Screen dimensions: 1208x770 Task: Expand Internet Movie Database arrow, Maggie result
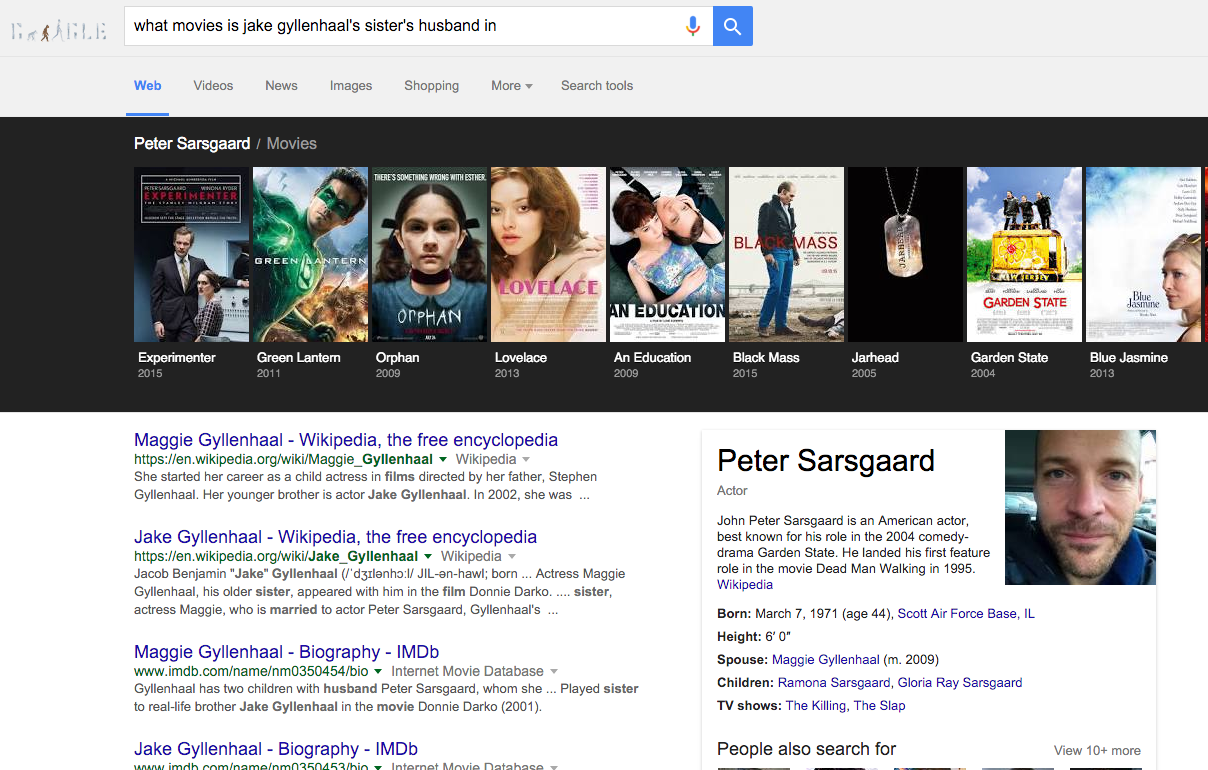tap(554, 672)
